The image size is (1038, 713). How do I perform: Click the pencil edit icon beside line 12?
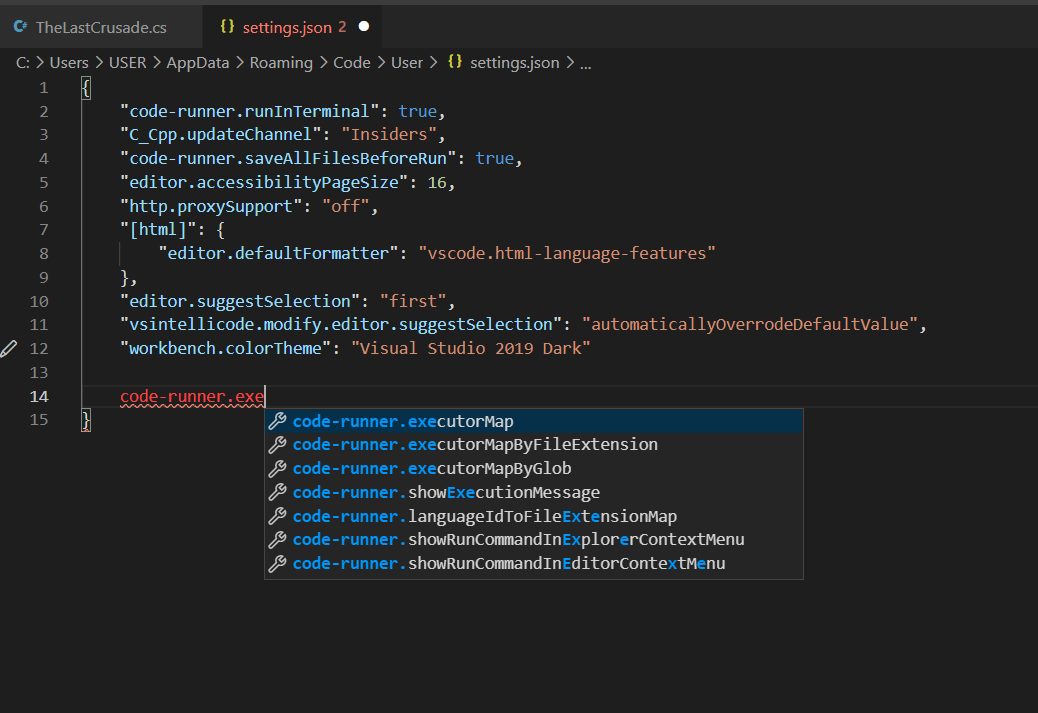(x=9, y=349)
